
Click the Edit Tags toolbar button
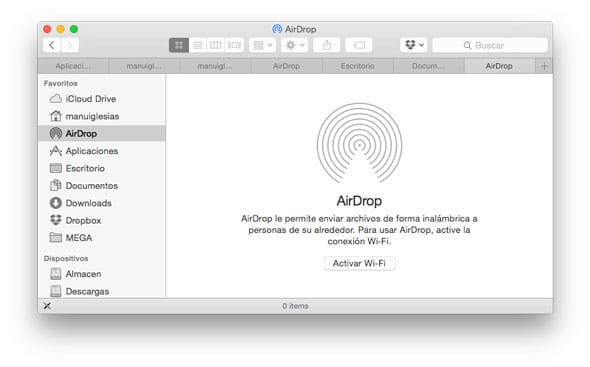(x=359, y=45)
